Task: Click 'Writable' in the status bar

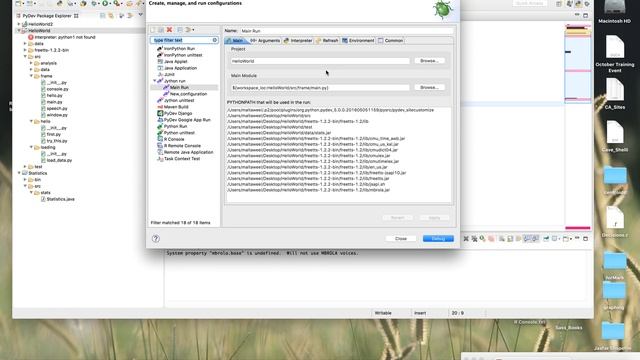Action: (x=383, y=313)
